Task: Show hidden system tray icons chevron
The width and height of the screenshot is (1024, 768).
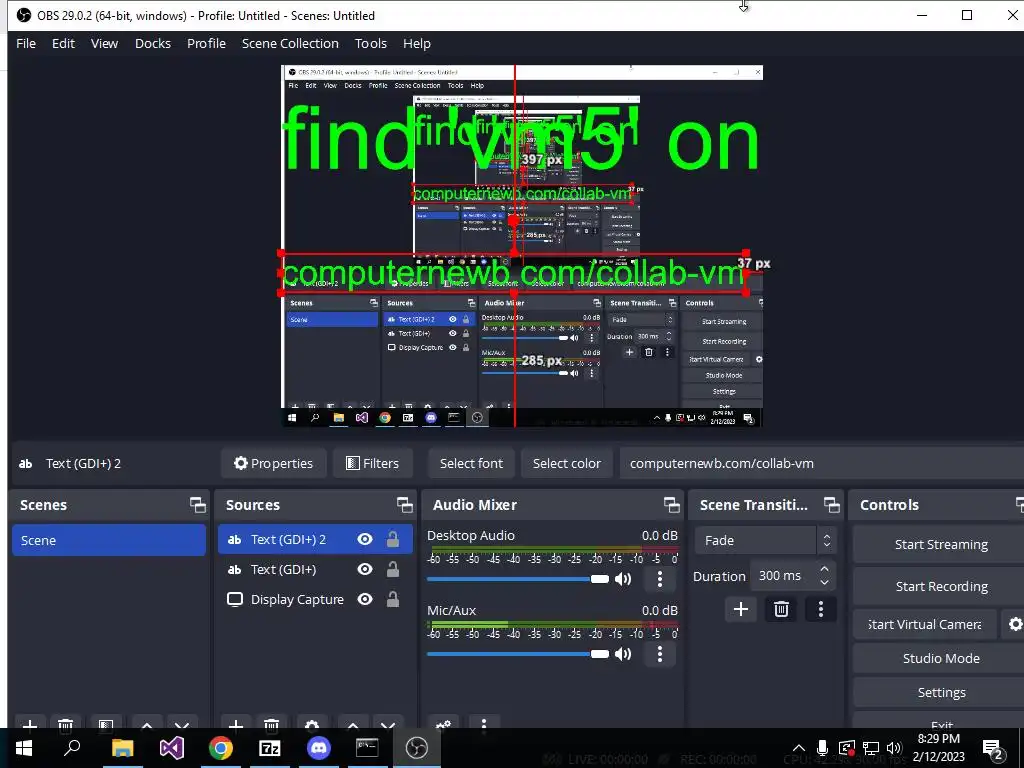Action: click(799, 748)
